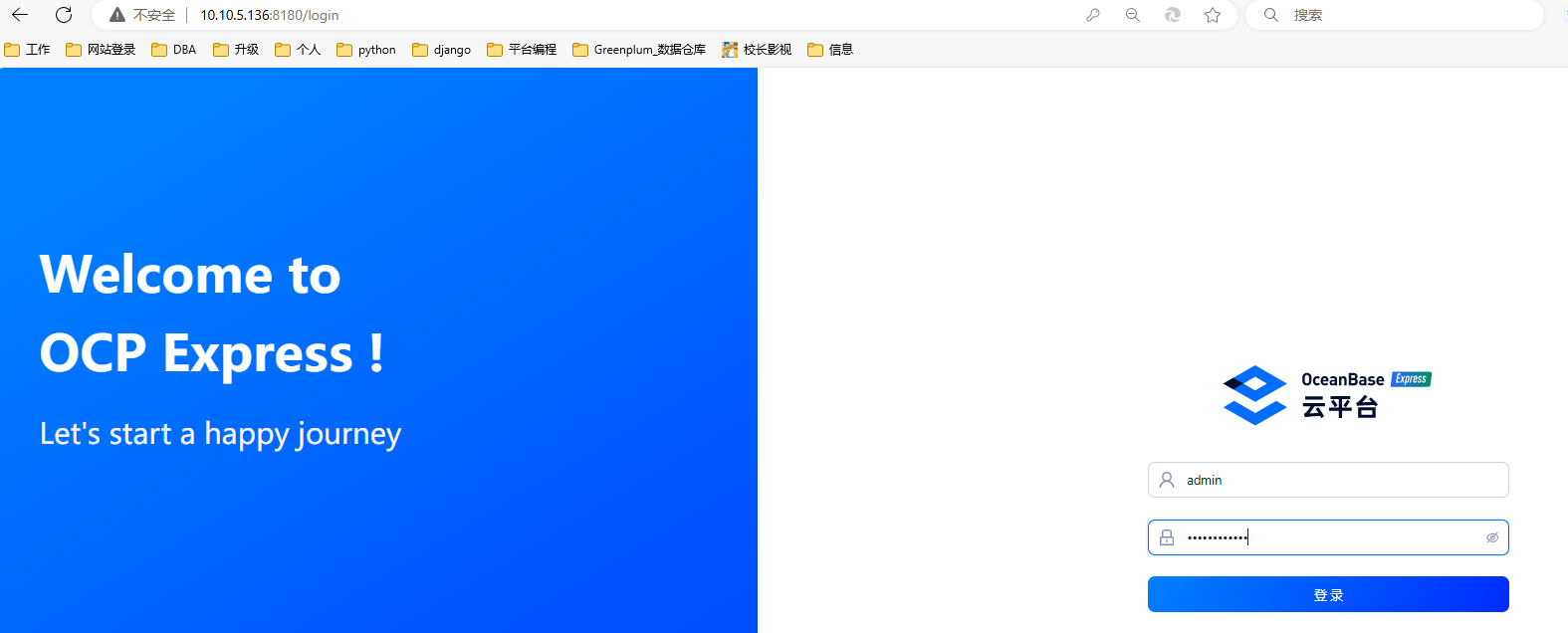Click the user icon in username field
Viewport: 1568px width, 633px height.
click(x=1167, y=480)
